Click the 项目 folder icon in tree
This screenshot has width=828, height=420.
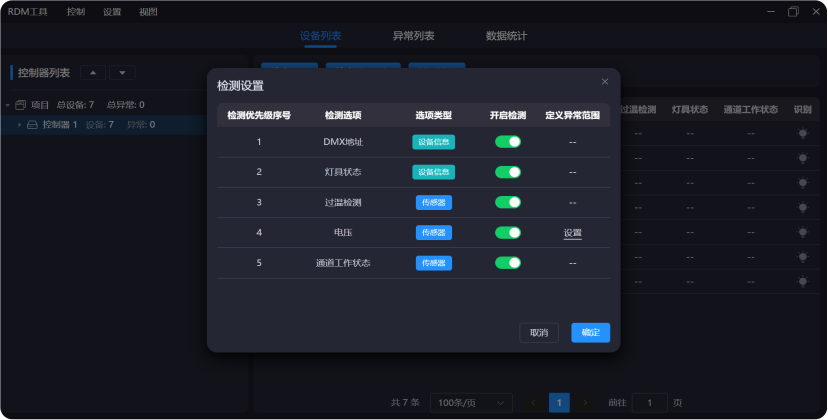pos(20,105)
